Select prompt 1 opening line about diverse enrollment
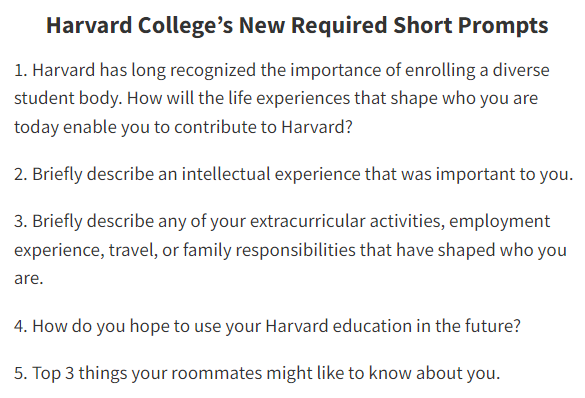The width and height of the screenshot is (585, 398). click(282, 70)
